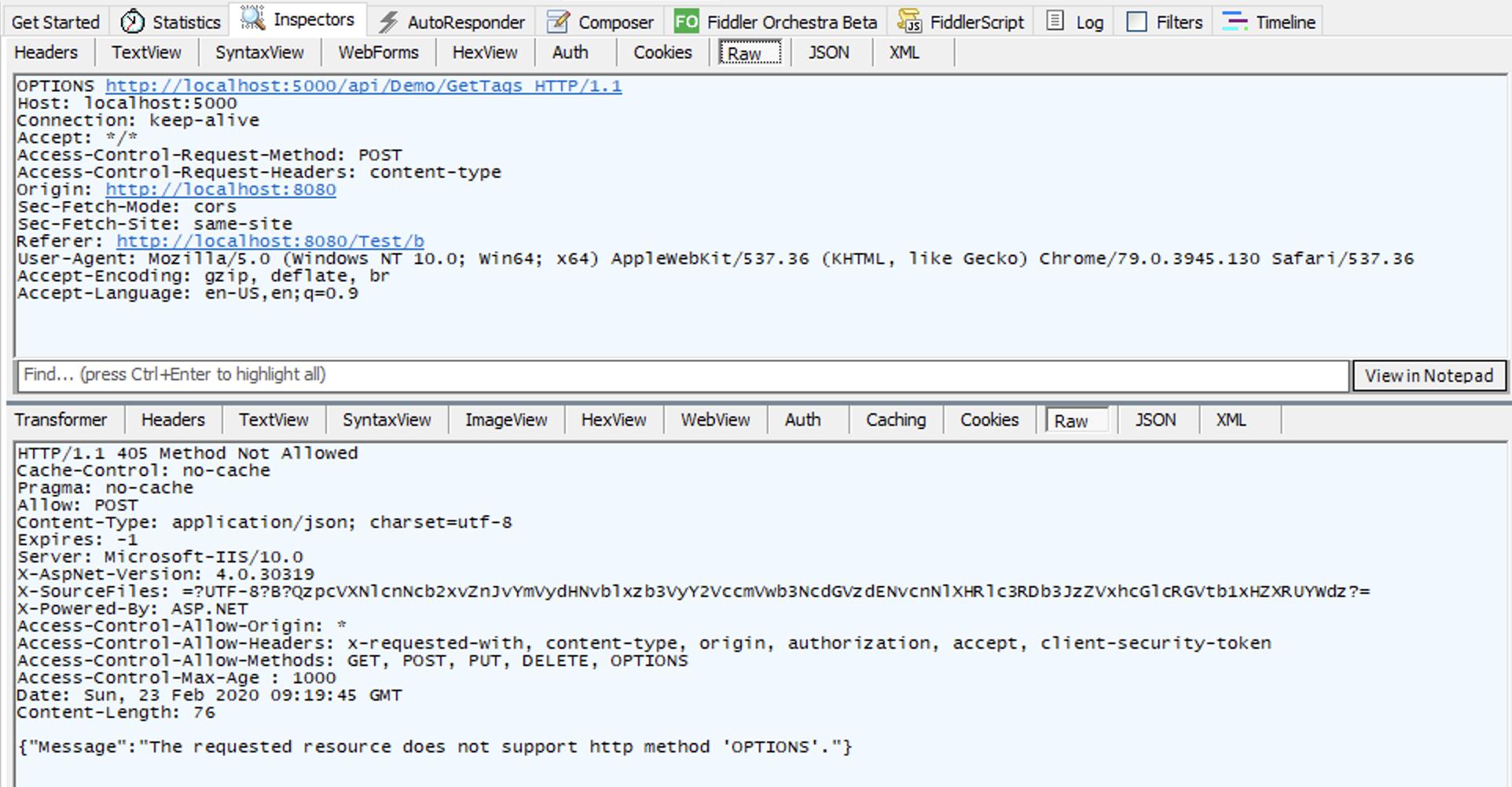Open the request Auth tab
This screenshot has height=787, width=1512.
coord(571,53)
